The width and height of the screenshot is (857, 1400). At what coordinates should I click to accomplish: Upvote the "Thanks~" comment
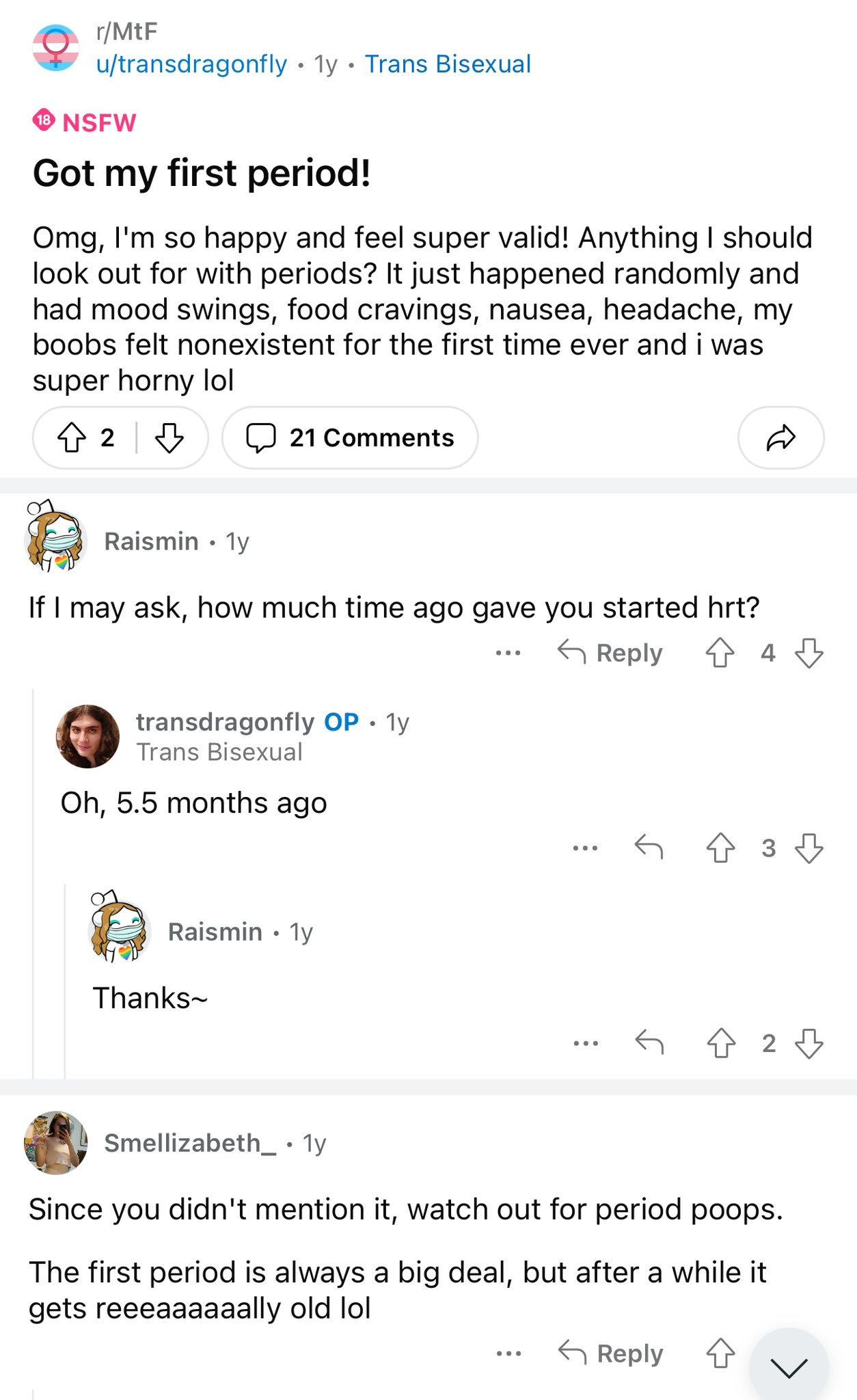[x=720, y=1043]
